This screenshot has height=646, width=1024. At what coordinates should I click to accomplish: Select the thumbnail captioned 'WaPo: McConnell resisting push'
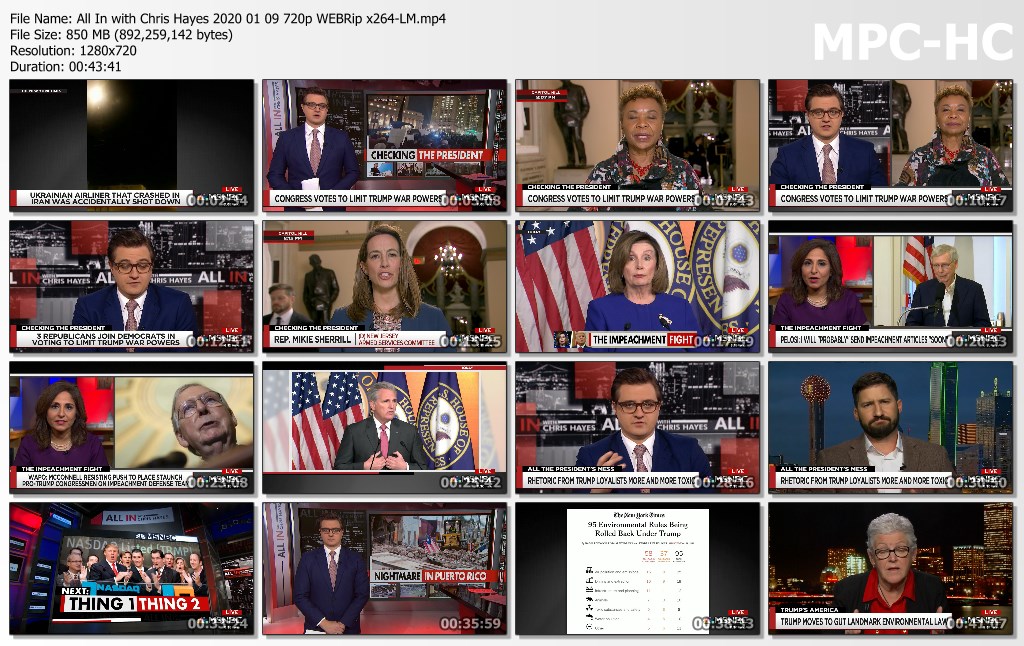(x=132, y=428)
